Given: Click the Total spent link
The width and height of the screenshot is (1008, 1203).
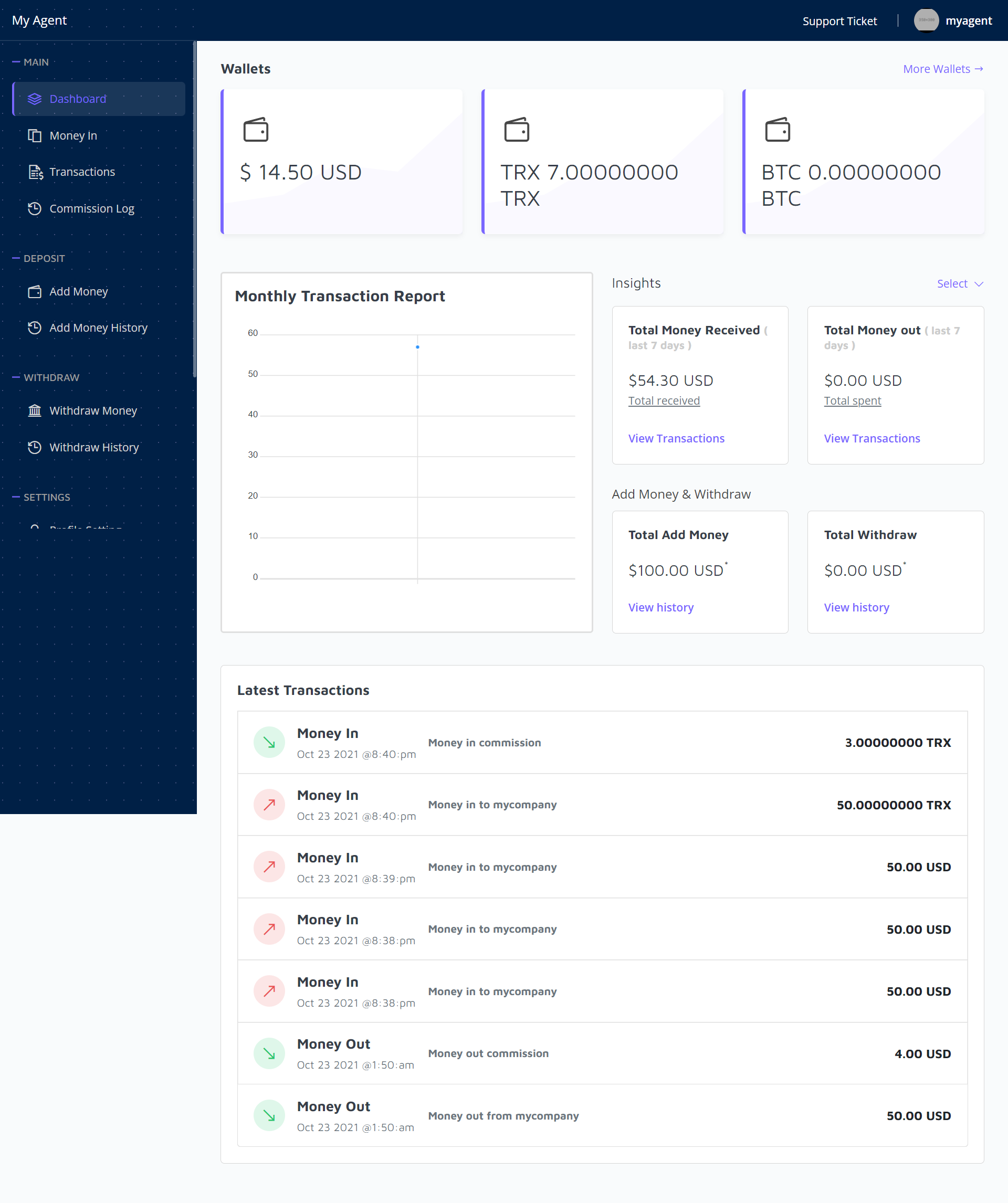Looking at the screenshot, I should tap(852, 401).
